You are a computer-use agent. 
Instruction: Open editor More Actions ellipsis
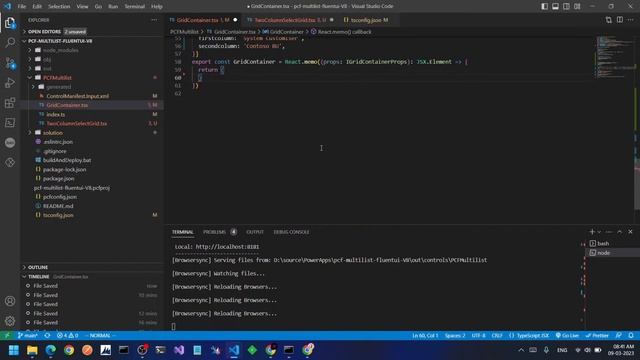pos(631,20)
